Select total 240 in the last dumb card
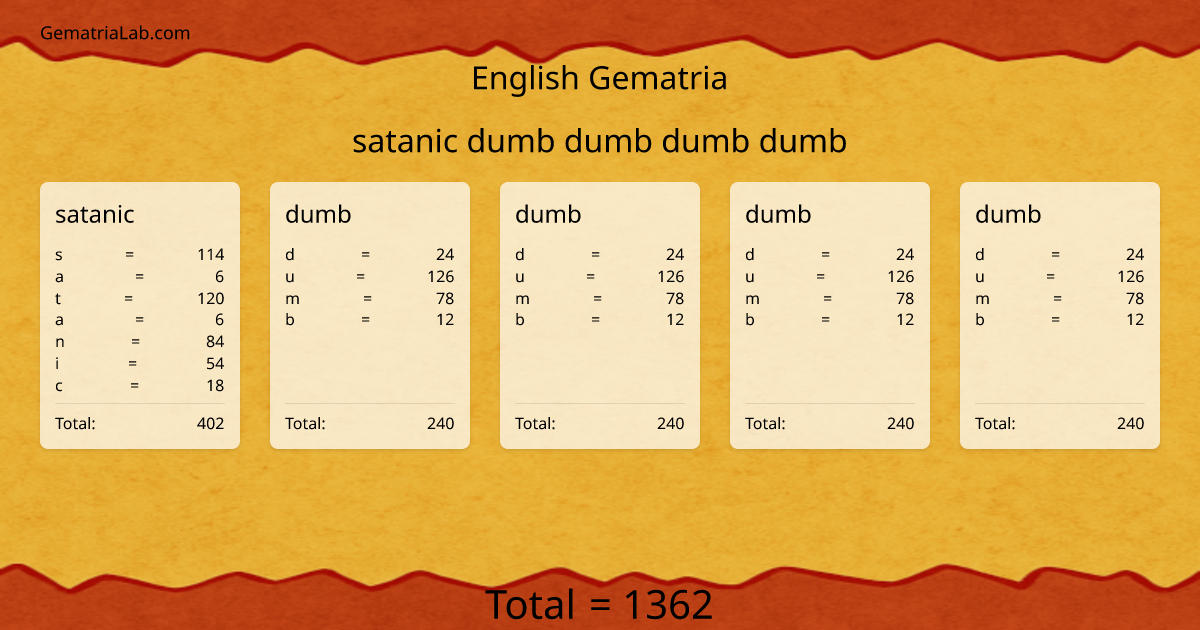The height and width of the screenshot is (630, 1200). [1131, 423]
